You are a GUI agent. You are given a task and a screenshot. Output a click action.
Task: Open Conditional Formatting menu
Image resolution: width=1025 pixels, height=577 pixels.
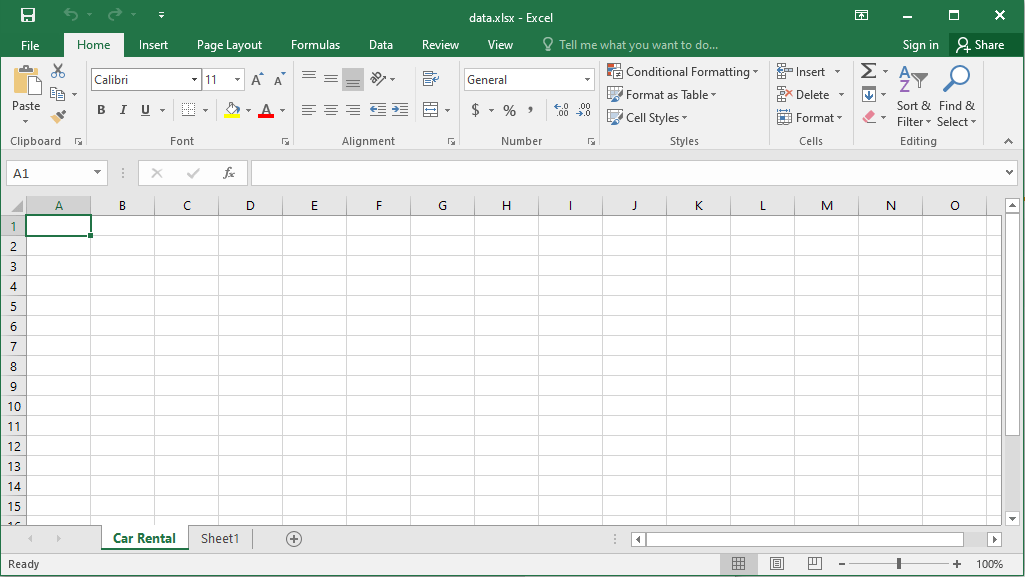(x=682, y=71)
